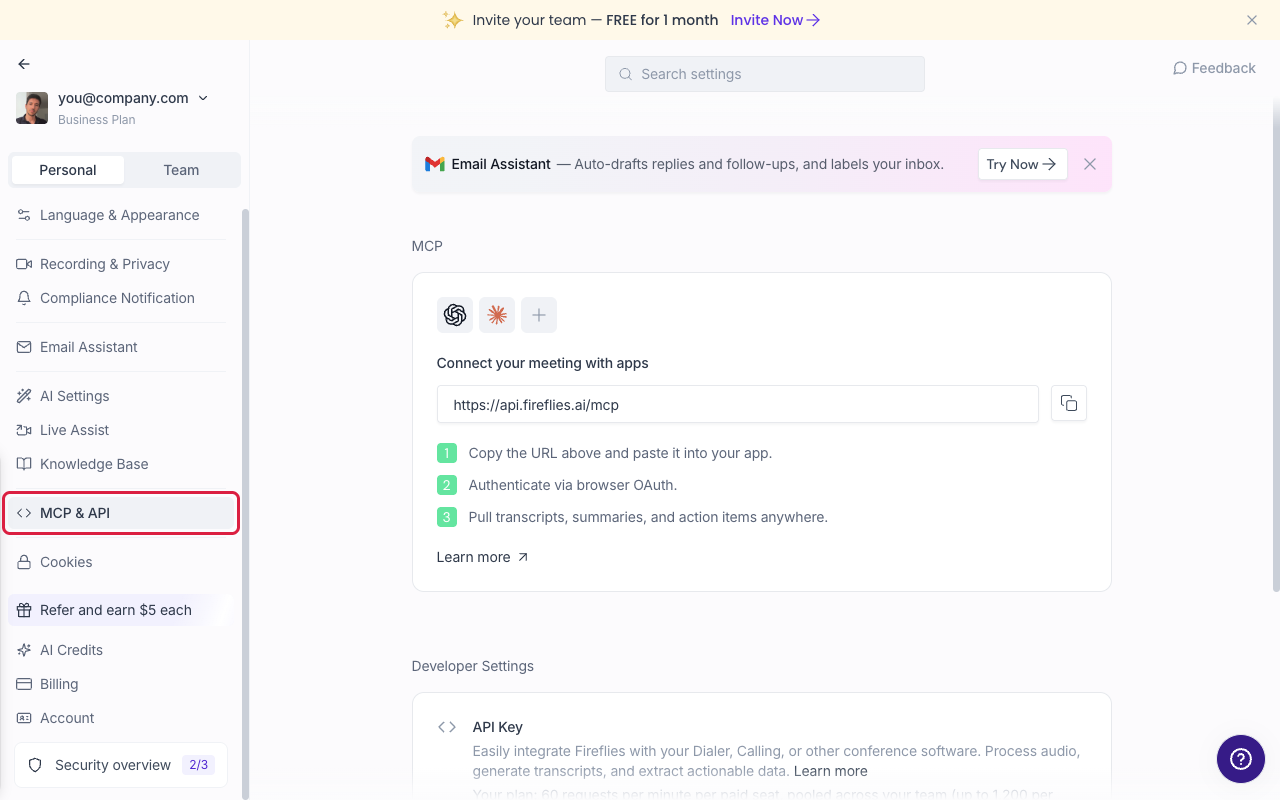
Task: Open Billing settings
Action: [121, 684]
